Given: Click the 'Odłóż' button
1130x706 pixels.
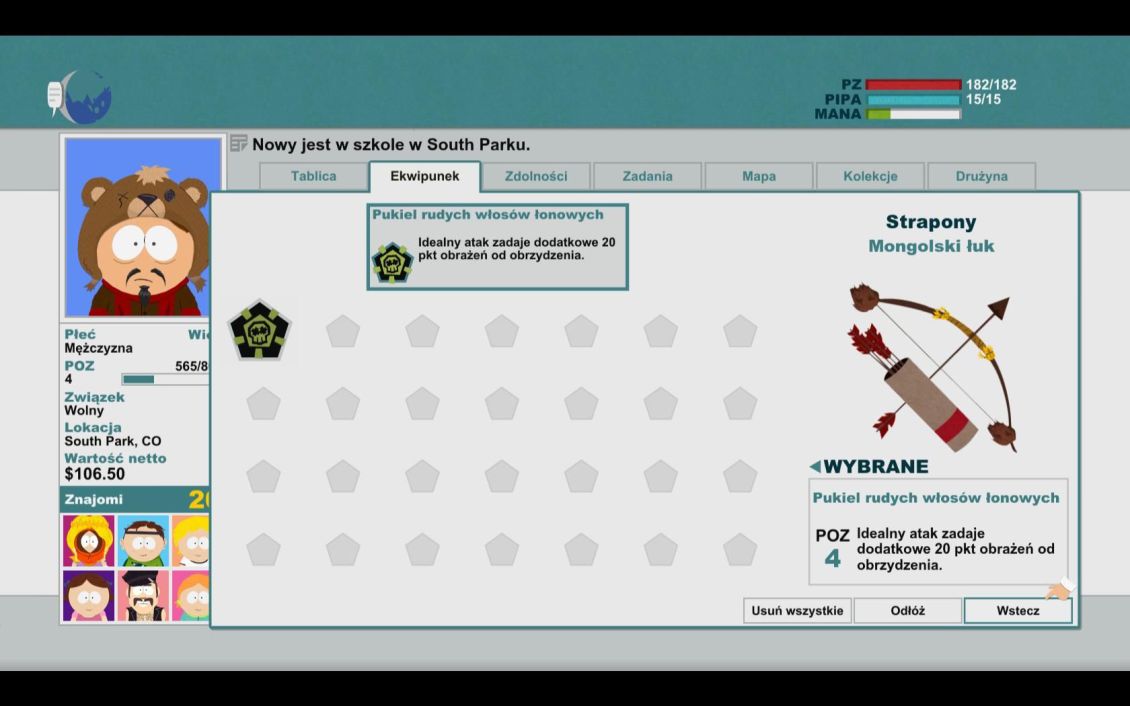Looking at the screenshot, I should (907, 611).
